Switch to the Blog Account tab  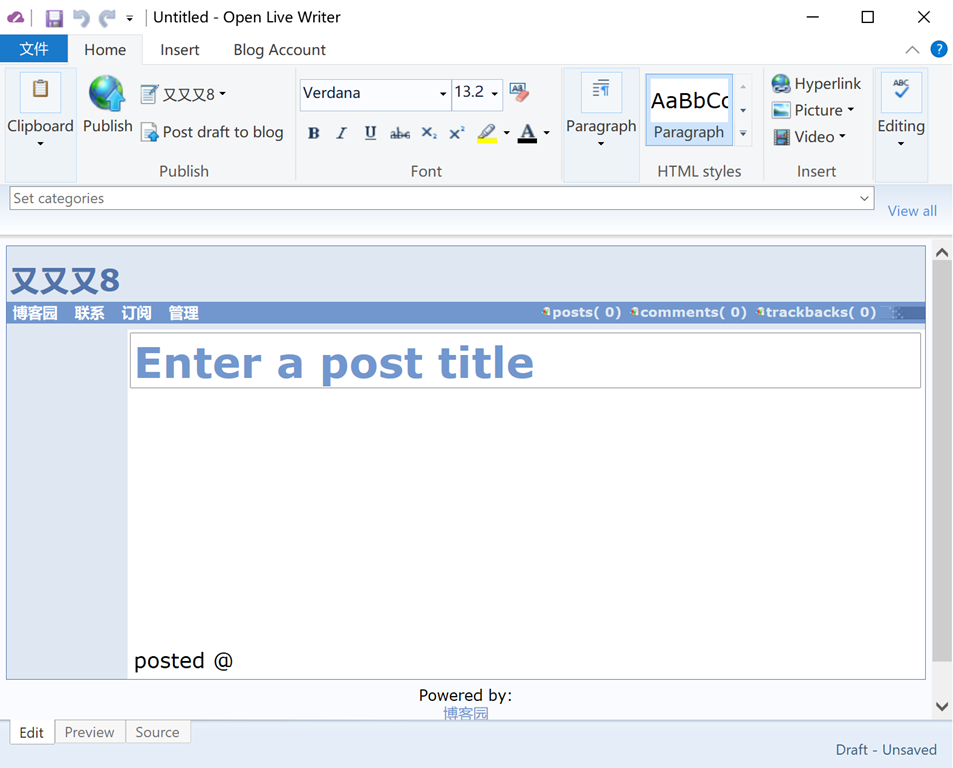click(x=280, y=50)
